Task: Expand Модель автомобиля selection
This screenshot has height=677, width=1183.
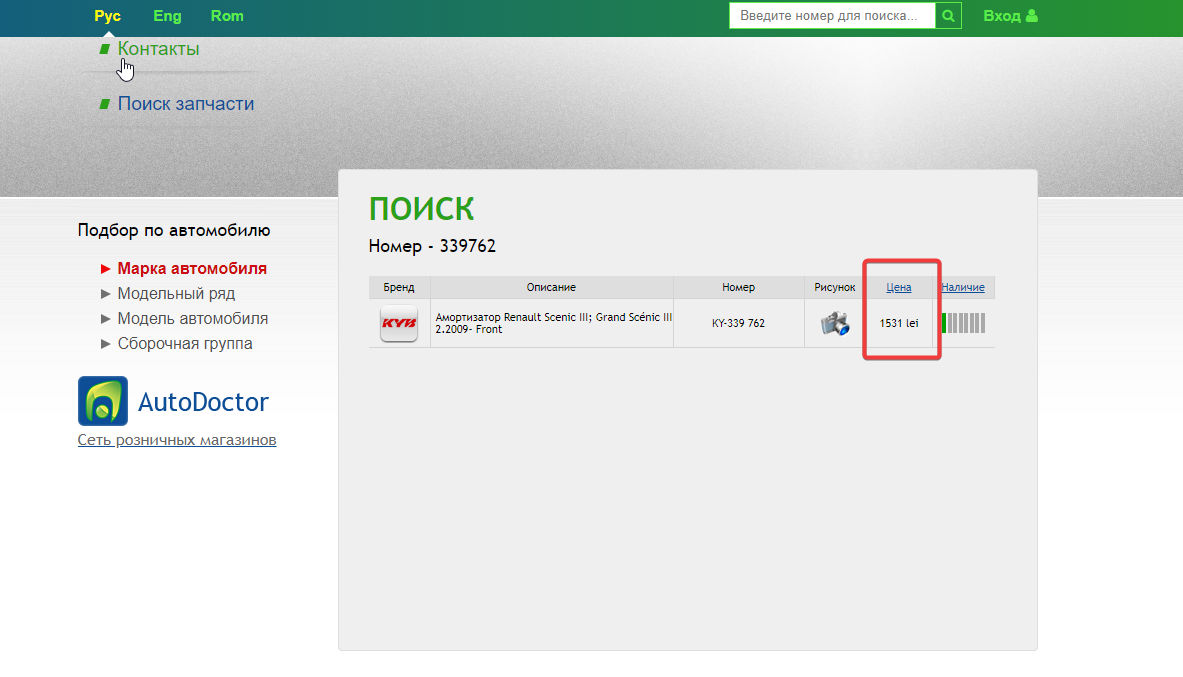Action: (192, 318)
